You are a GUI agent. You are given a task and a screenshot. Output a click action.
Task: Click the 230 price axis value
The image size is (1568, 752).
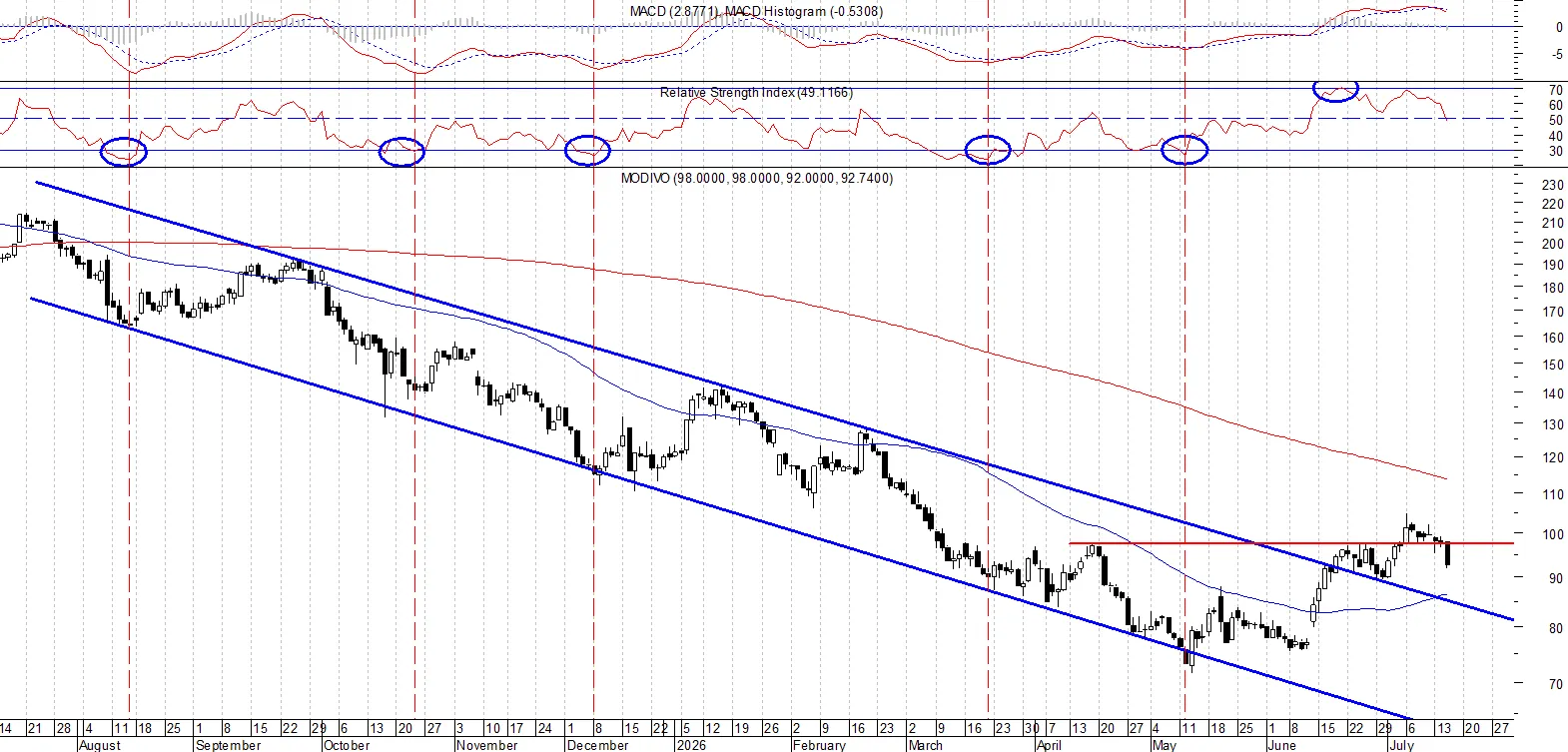coord(1553,186)
